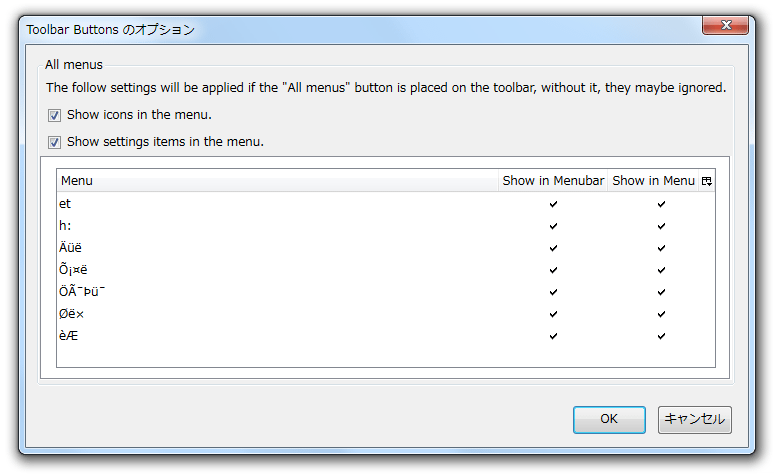Toggle Show in Menubar checkmark for 'et' row
This screenshot has width=777, height=476.
point(553,204)
